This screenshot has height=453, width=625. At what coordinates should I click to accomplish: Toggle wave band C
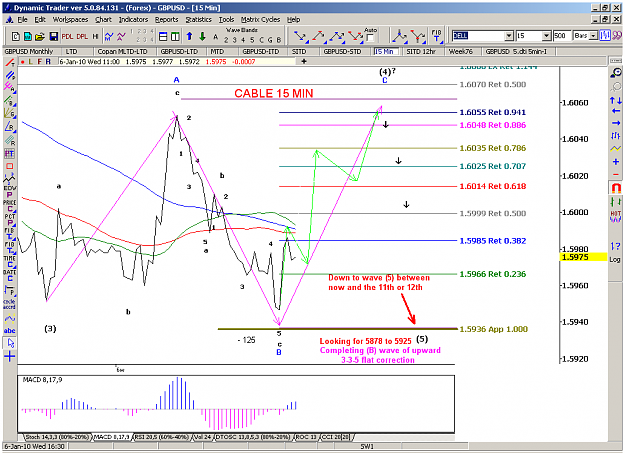click(x=261, y=40)
